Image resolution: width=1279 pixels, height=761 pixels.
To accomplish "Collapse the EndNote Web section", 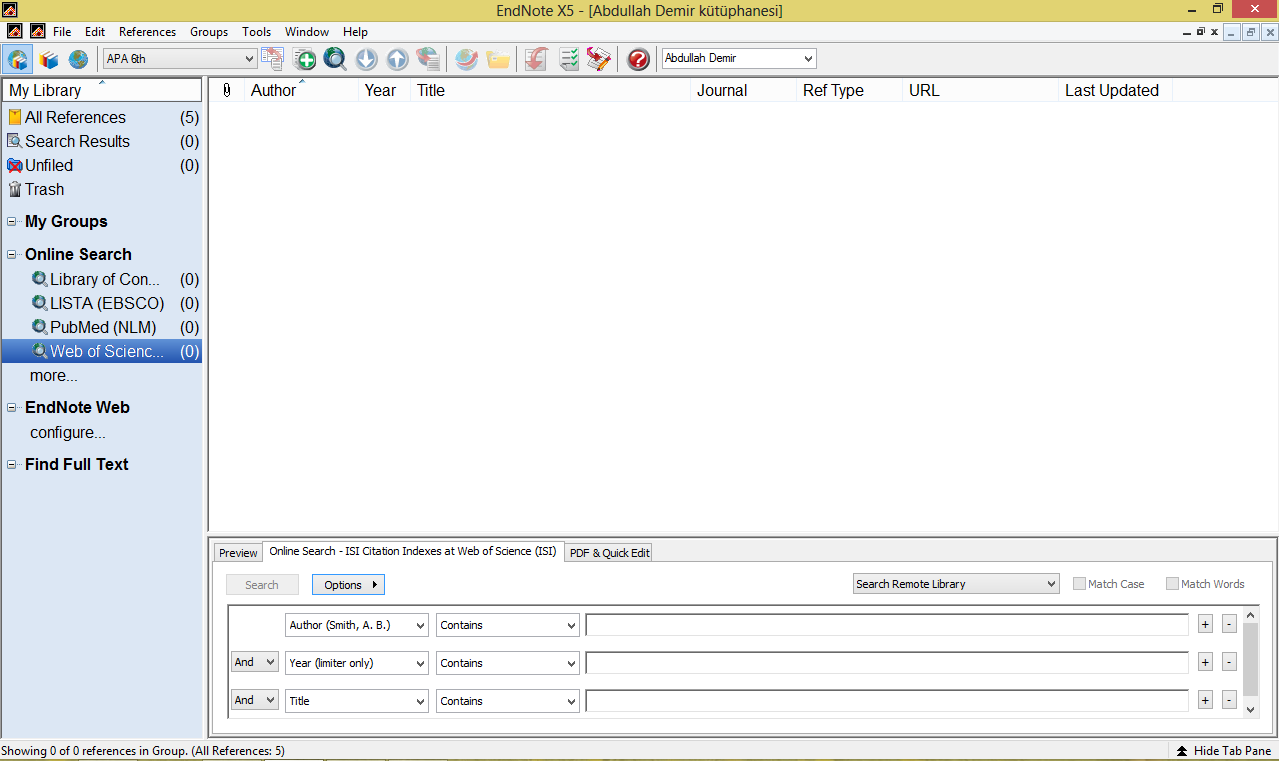I will click(x=12, y=408).
